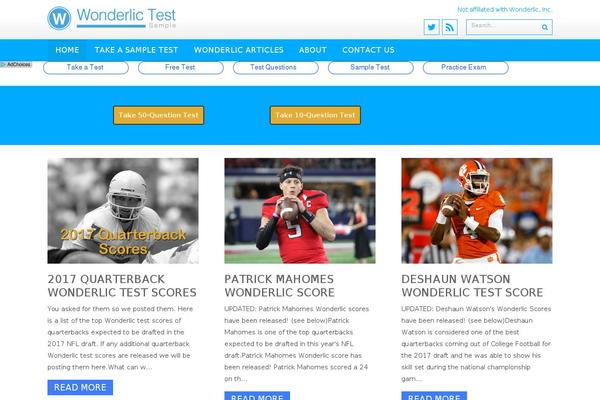This screenshot has width=600, height=400.
Task: Open the Deshaun Watson article photo
Action: [477, 211]
